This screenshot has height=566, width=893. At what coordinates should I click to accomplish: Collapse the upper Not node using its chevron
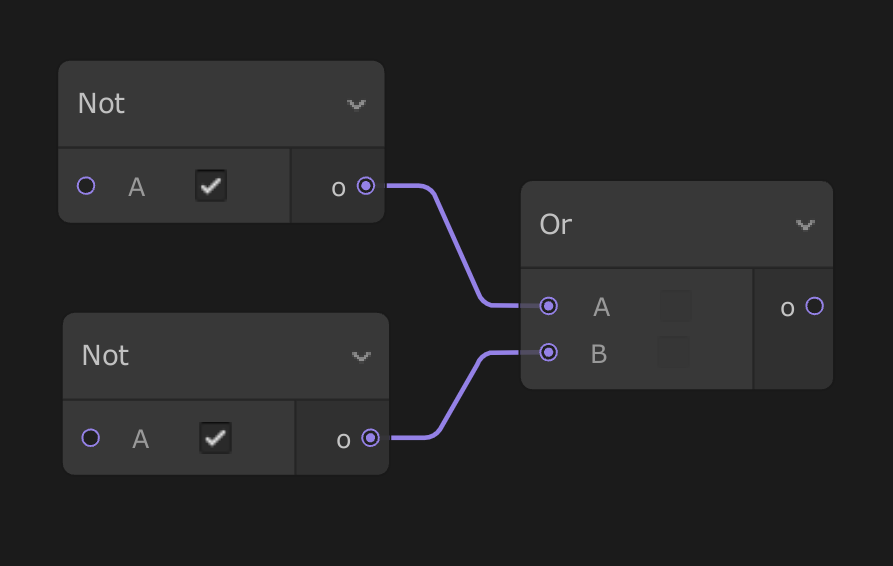pos(356,104)
